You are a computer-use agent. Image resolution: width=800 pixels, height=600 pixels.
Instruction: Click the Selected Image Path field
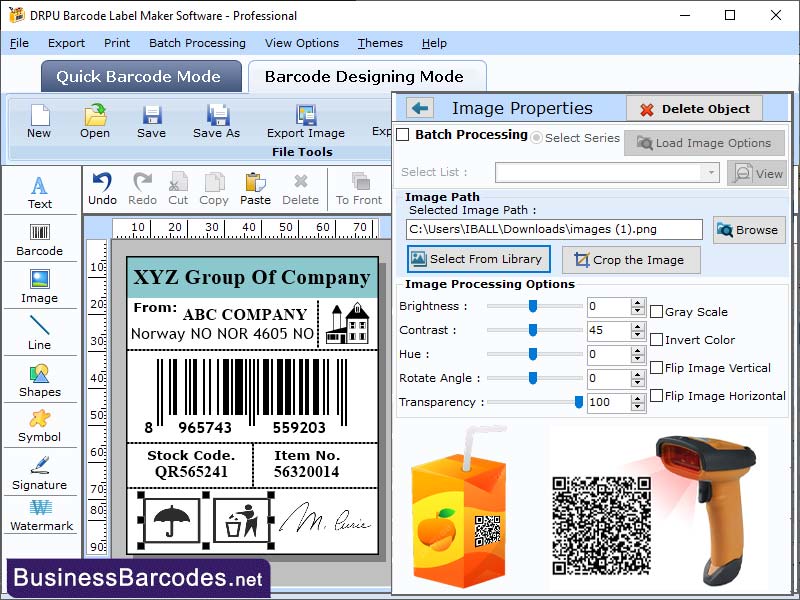pos(554,230)
